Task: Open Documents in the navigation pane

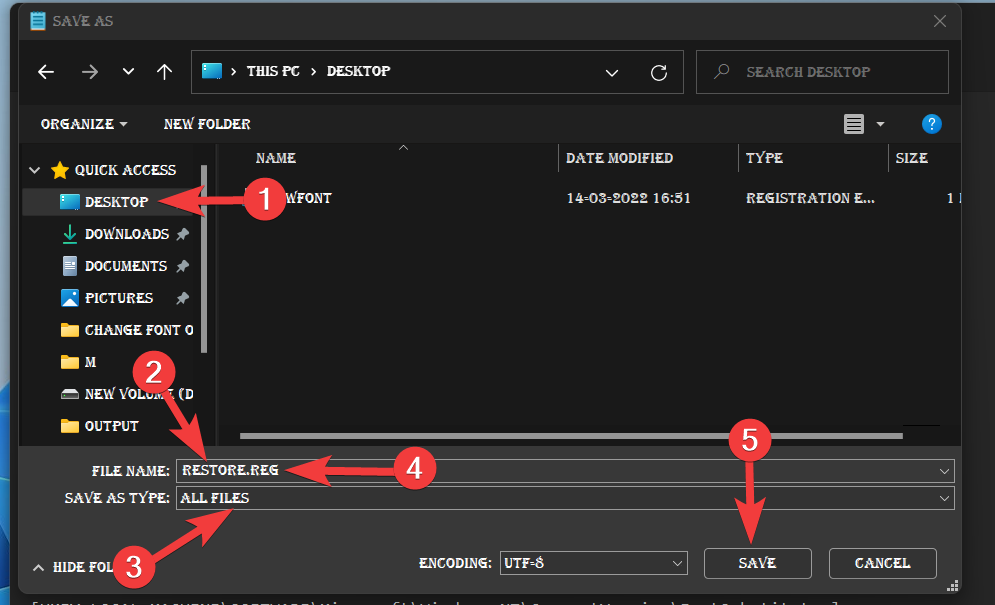Action: point(126,266)
